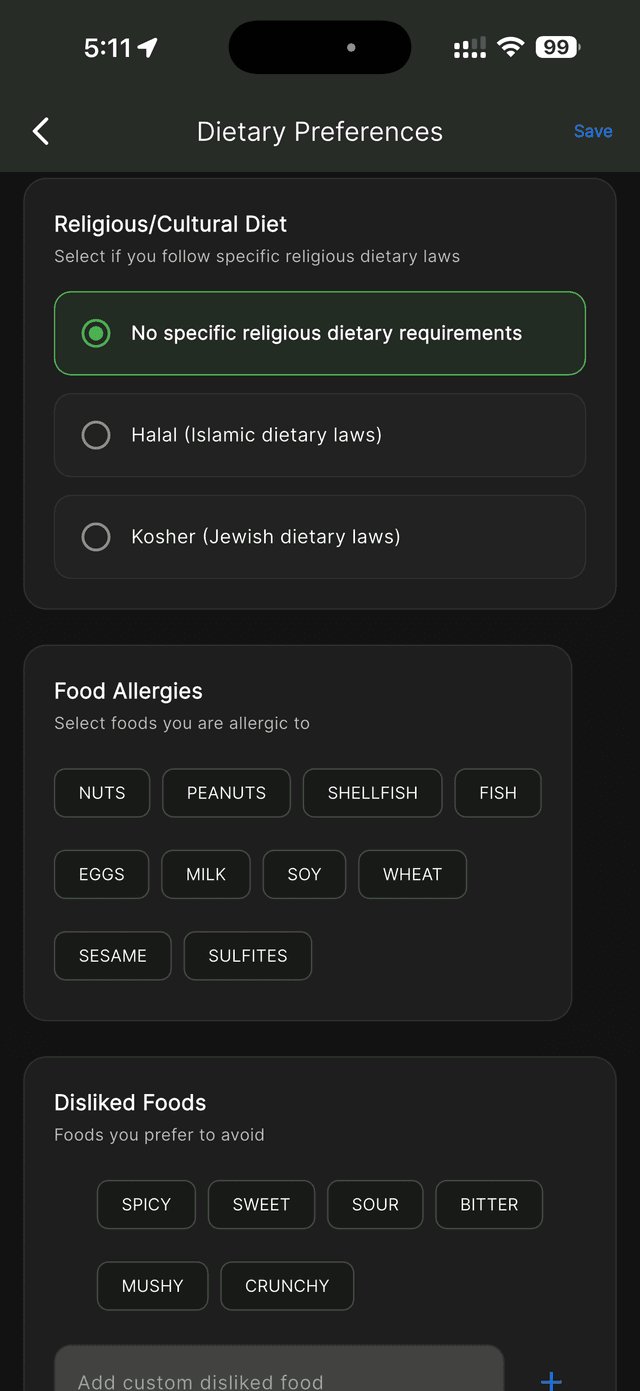Tap the Wi-Fi status icon
Screen dimensions: 640x1391
click(511, 47)
